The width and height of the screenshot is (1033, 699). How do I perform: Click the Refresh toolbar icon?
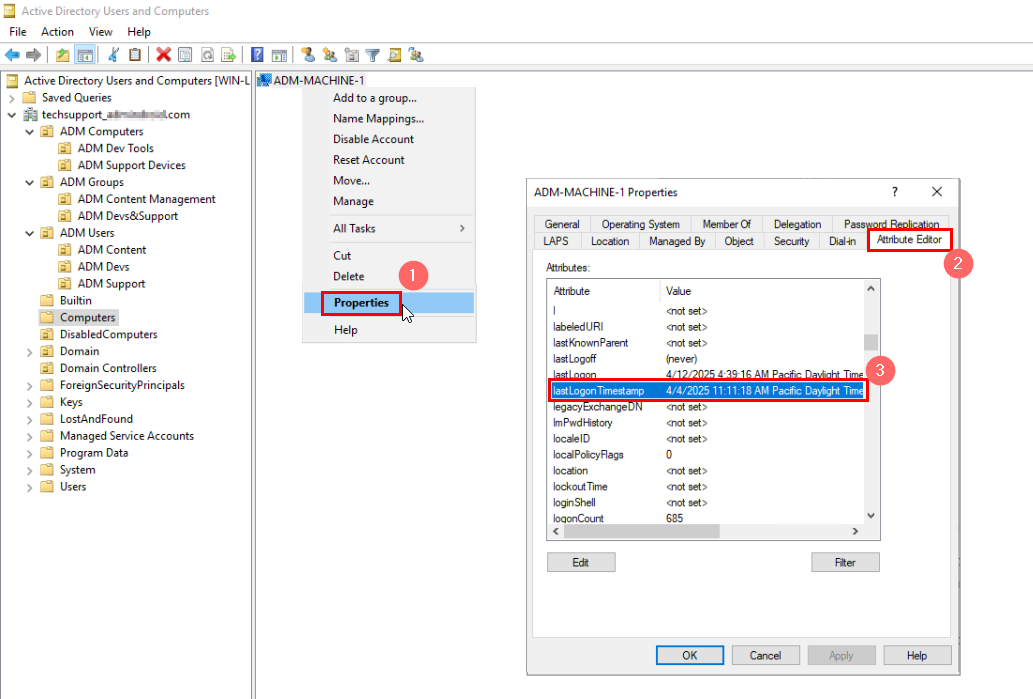point(207,55)
